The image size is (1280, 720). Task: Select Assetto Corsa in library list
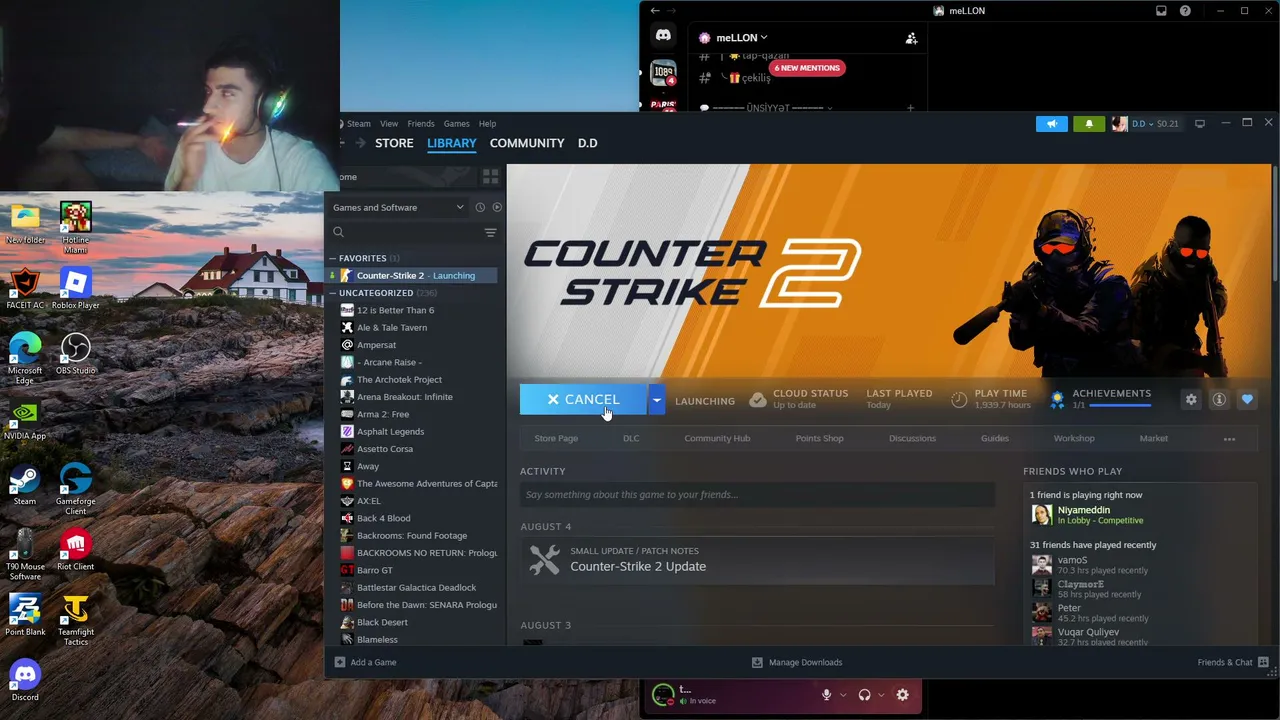(385, 449)
